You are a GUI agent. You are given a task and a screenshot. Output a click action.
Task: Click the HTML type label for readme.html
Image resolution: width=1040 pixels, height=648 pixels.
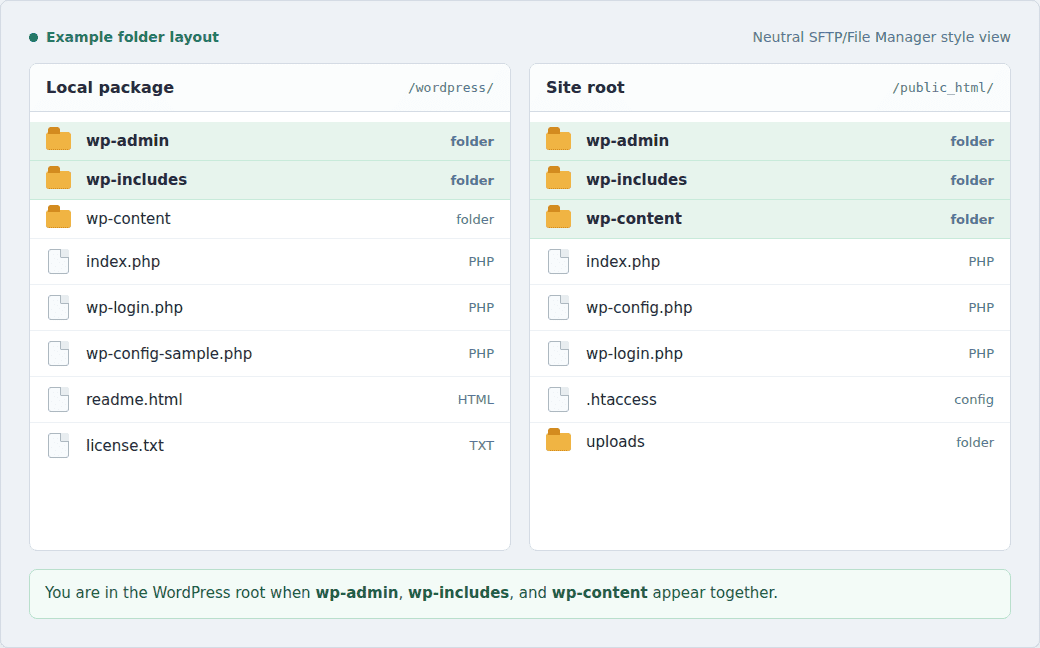point(476,400)
